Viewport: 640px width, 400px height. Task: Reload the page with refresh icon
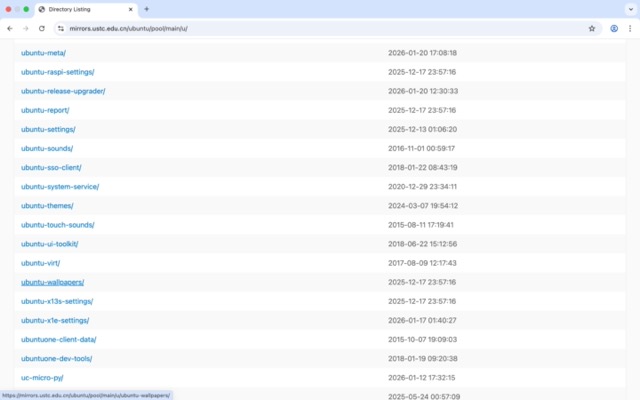[42, 29]
